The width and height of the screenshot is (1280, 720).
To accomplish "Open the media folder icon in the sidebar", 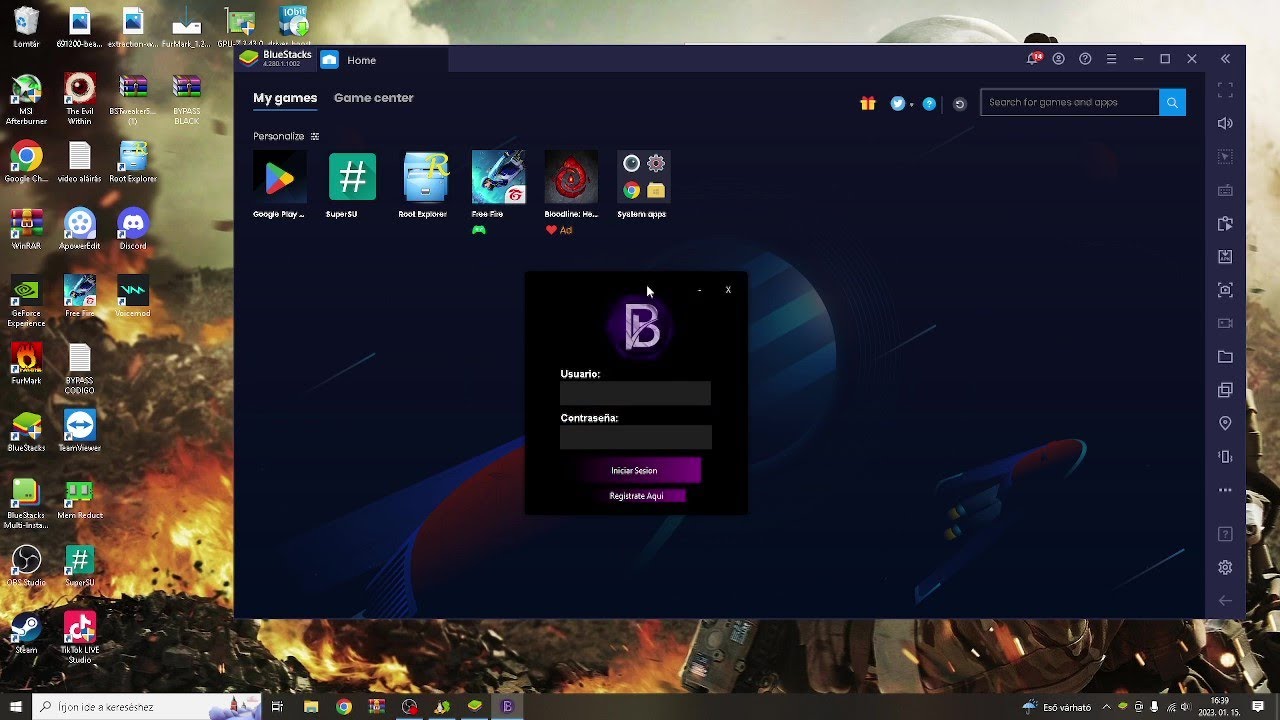I will click(1225, 357).
